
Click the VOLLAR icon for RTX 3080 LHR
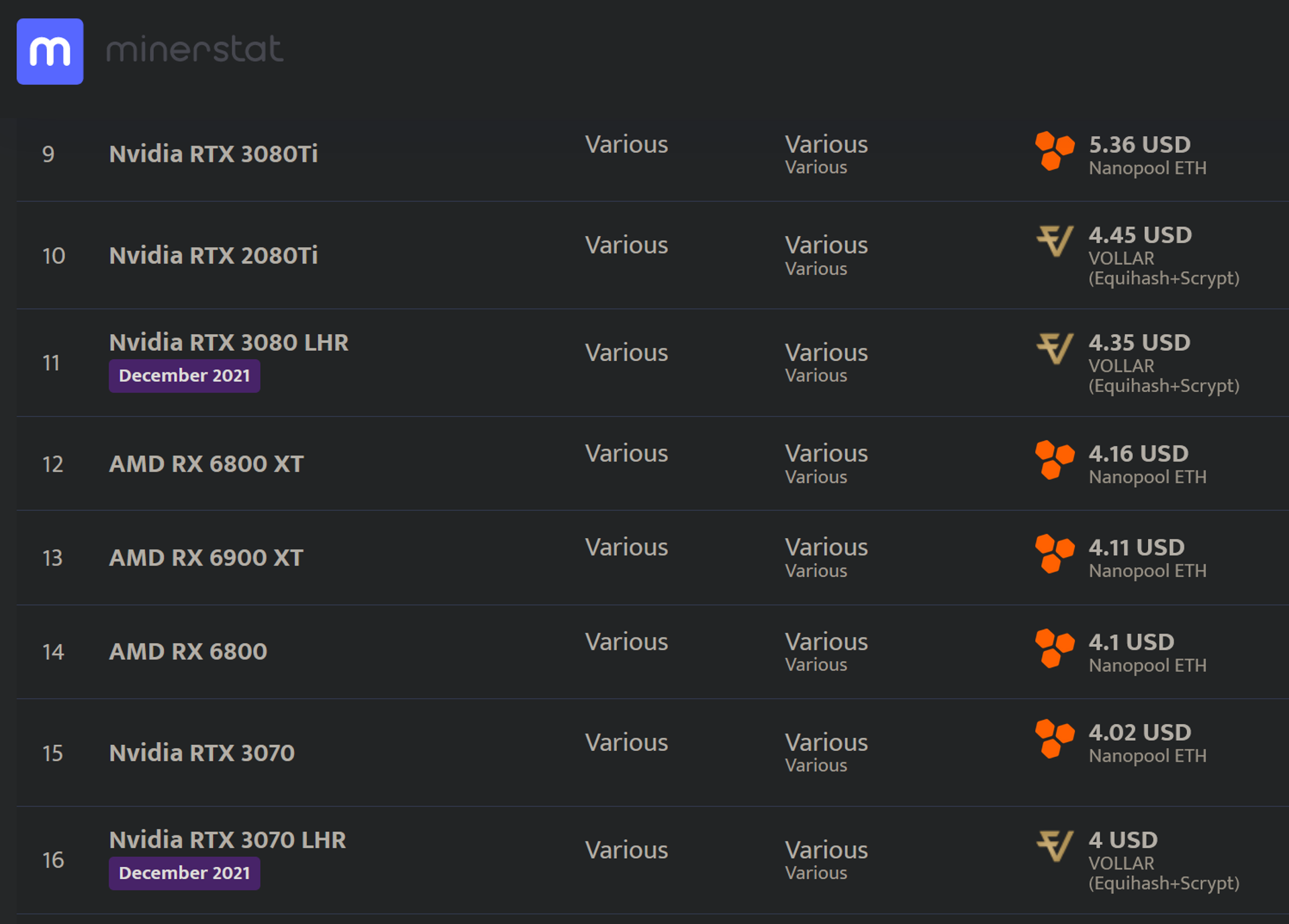[x=1055, y=348]
